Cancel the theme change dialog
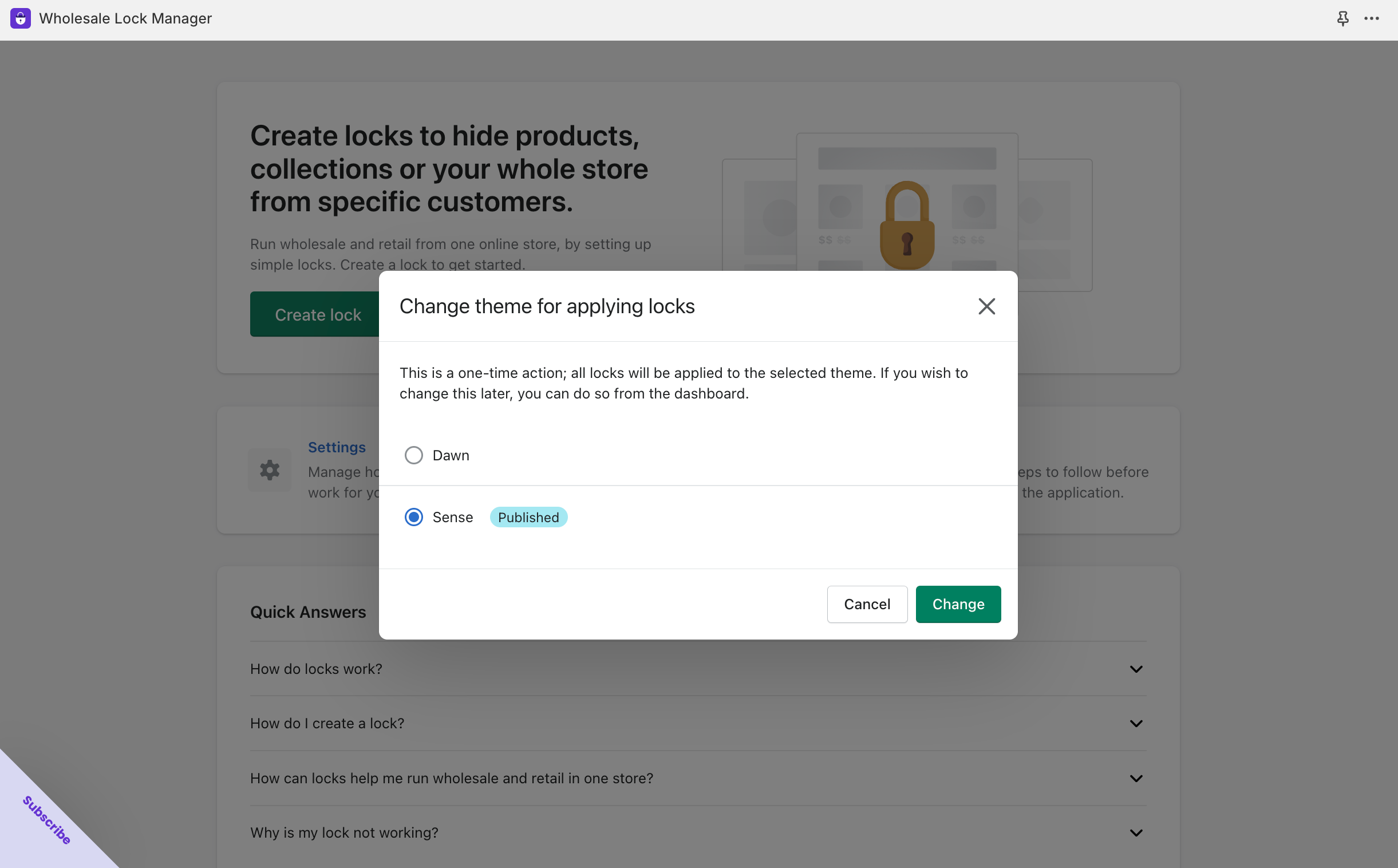Screen dimensions: 1398x868 coord(867,603)
